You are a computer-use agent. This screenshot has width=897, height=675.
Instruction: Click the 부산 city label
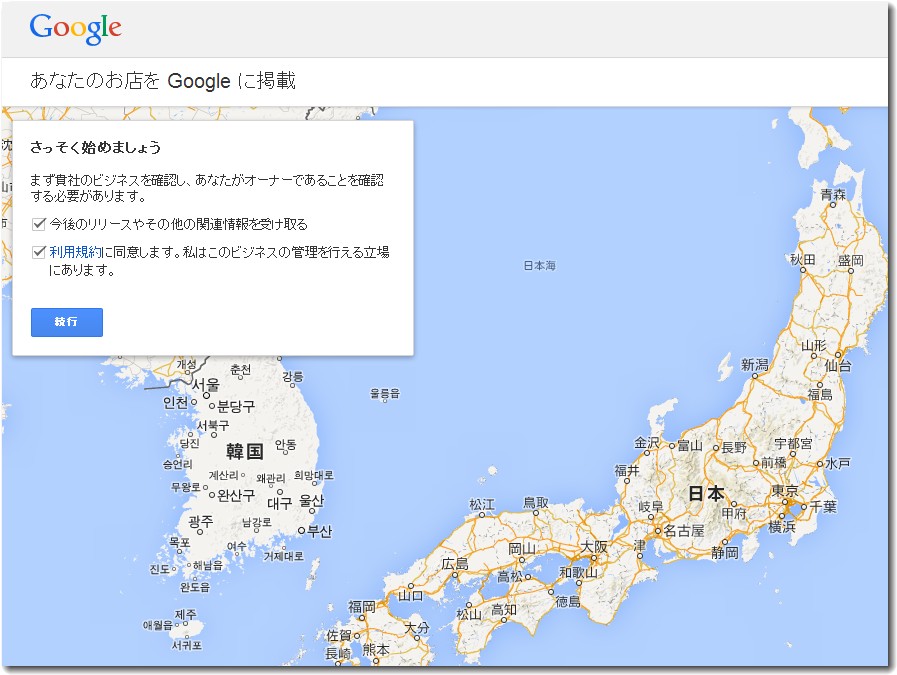tap(319, 531)
